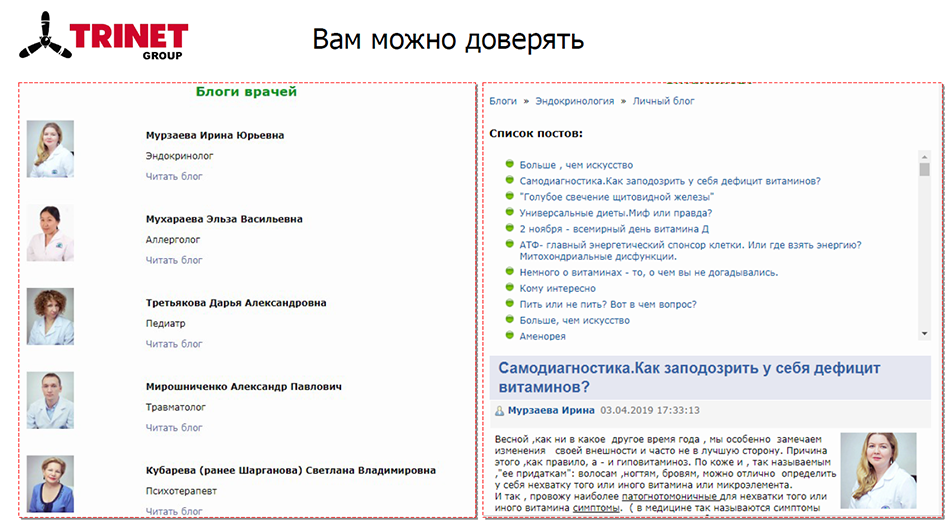Click the underlined word симптомы in article

(596, 508)
